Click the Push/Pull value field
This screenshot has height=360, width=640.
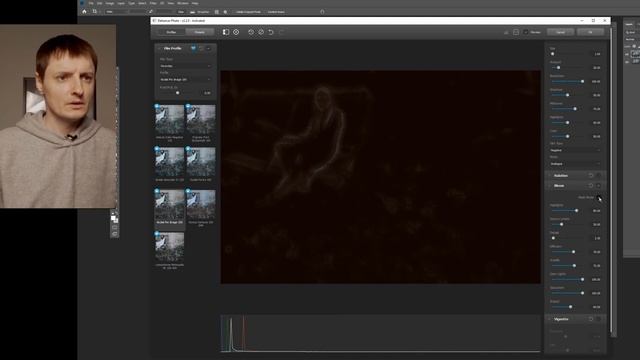(x=207, y=93)
